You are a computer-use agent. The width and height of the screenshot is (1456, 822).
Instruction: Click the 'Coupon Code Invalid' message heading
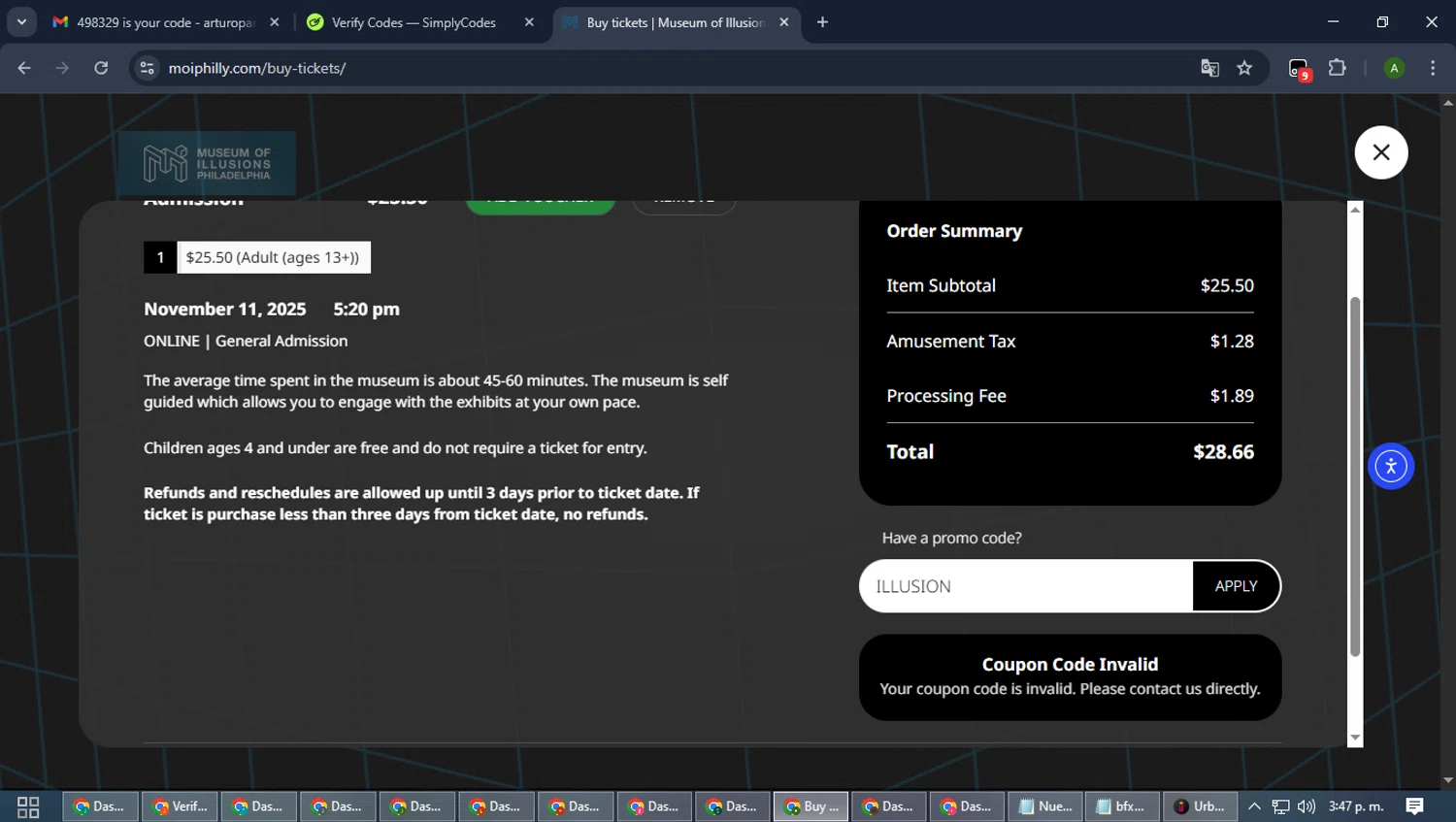(x=1070, y=665)
